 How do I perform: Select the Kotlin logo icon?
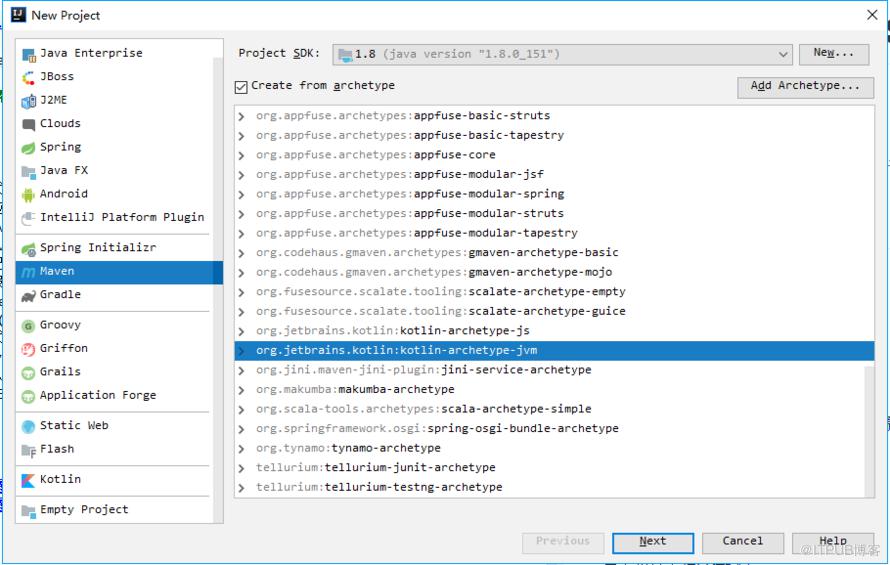[x=28, y=480]
